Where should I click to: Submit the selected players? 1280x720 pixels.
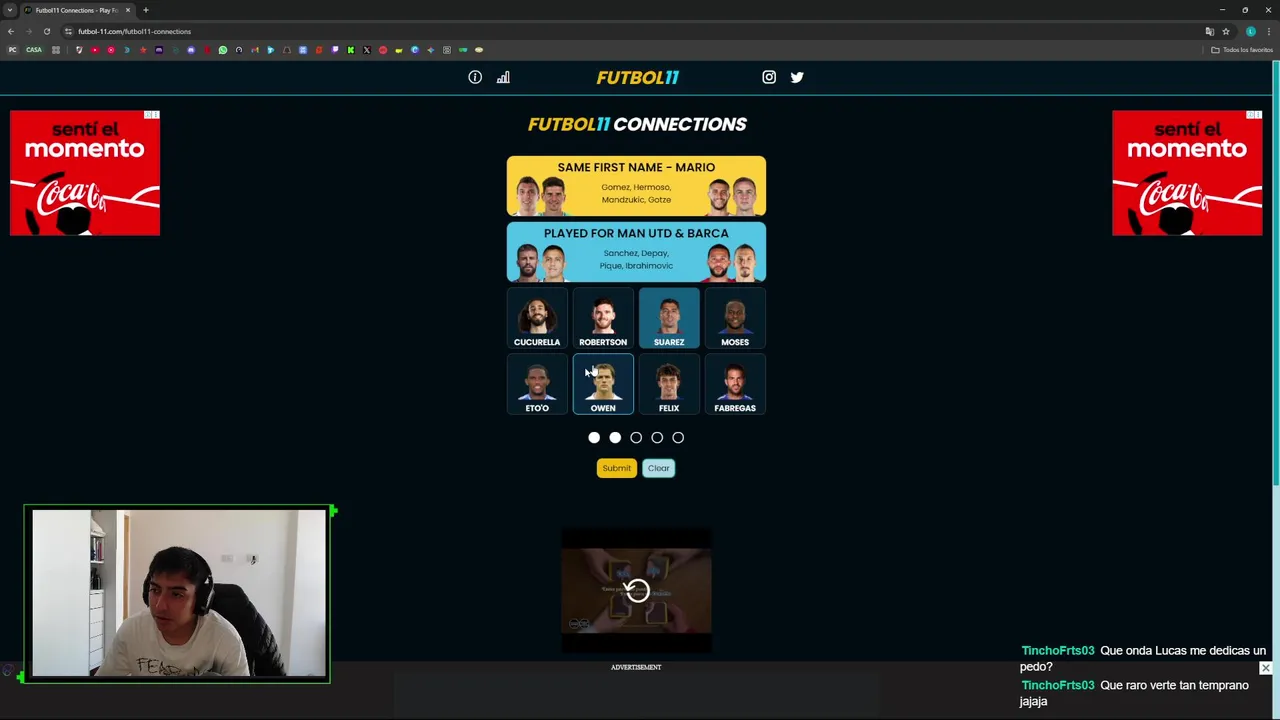coord(617,468)
